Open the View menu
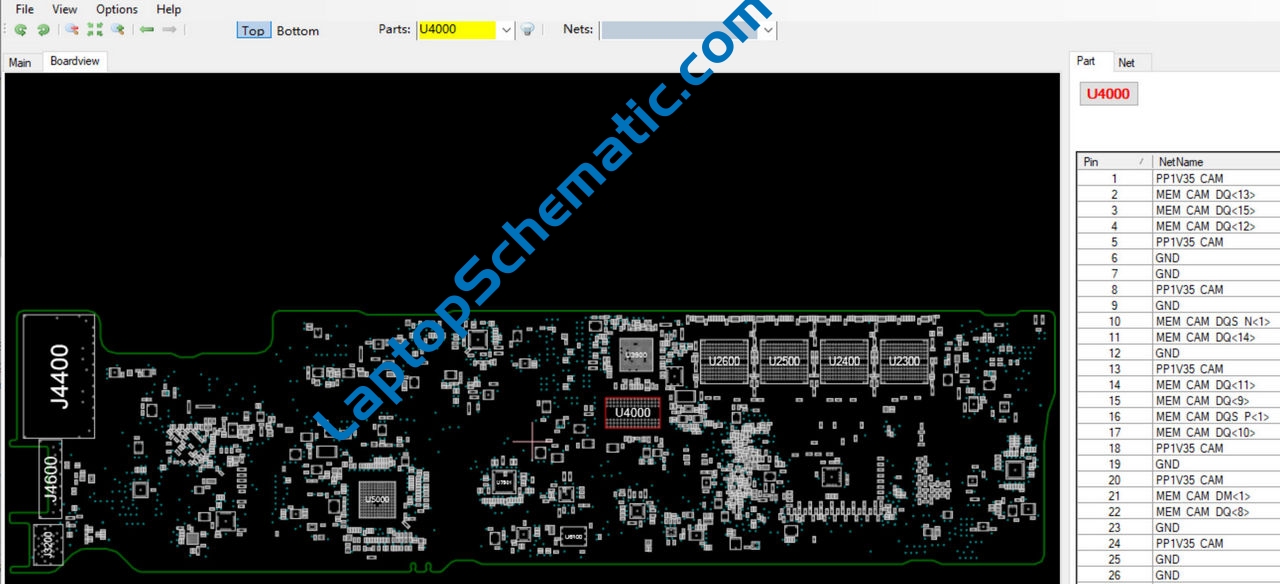1280x584 pixels. point(65,9)
